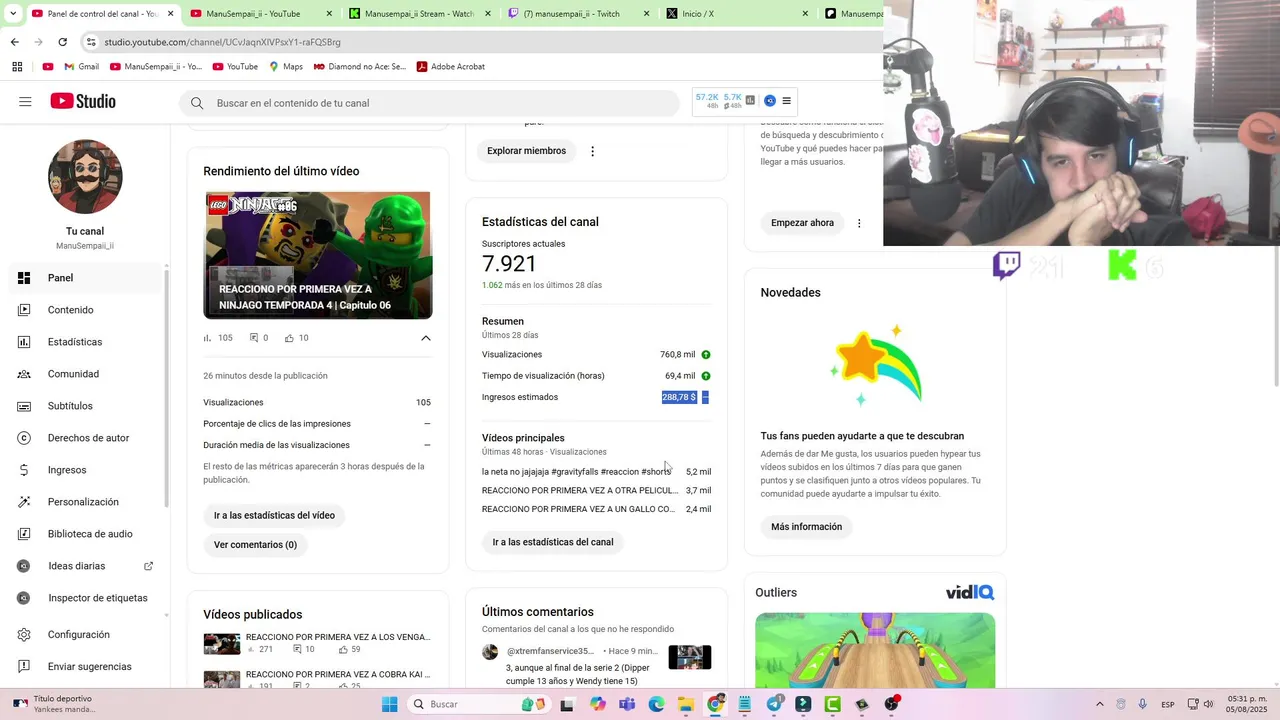The height and width of the screenshot is (720, 1280).
Task: Open Comunidad in the sidebar
Action: (x=84, y=374)
